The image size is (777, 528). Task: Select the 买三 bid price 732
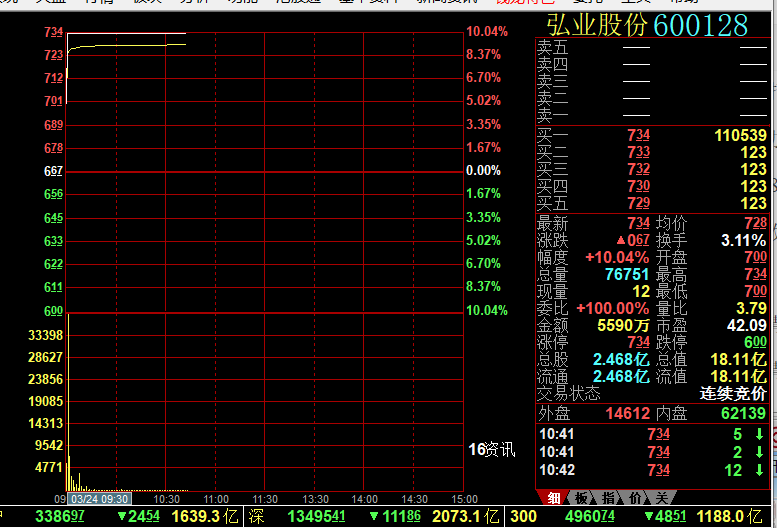coord(638,169)
